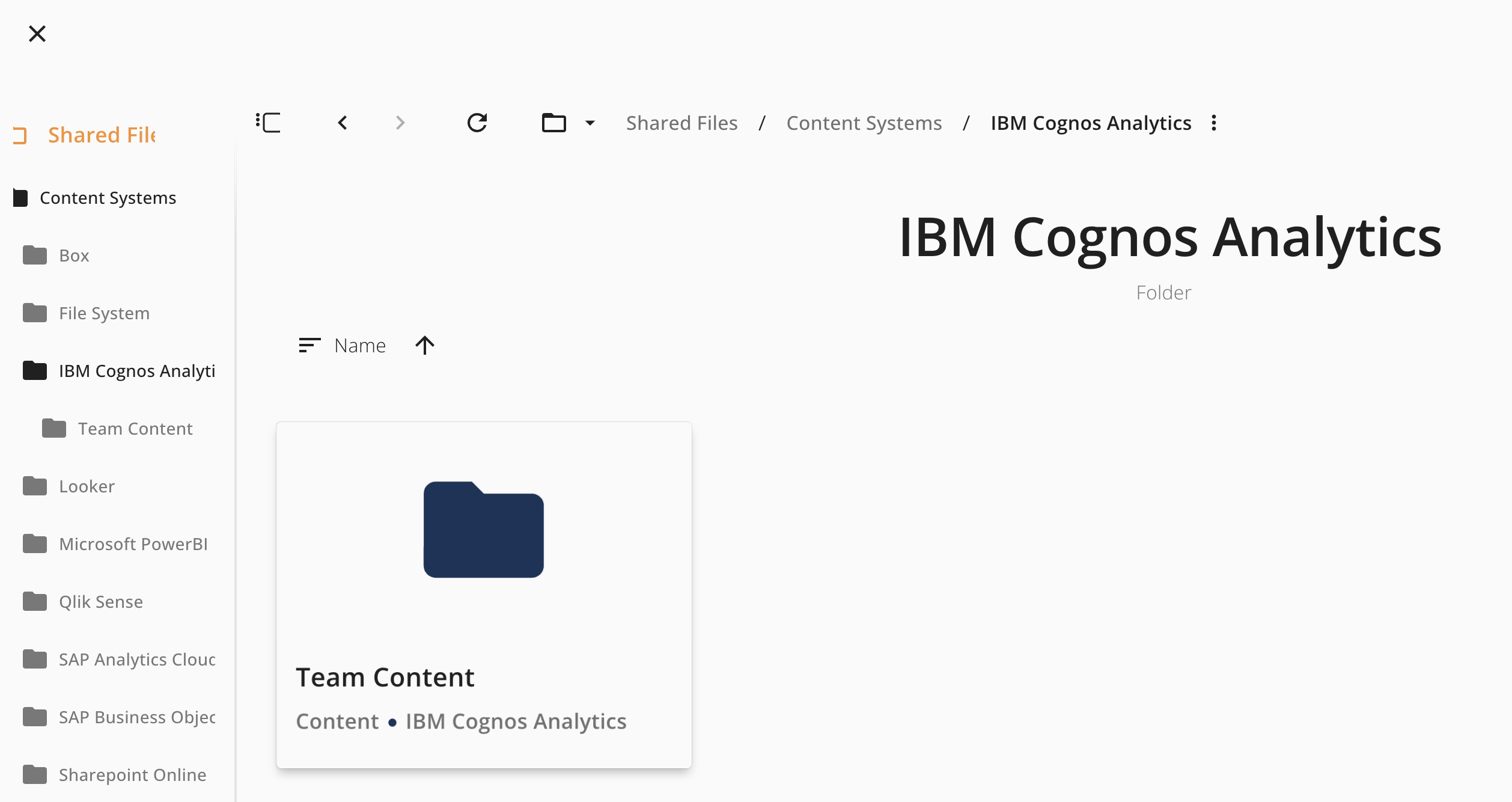Open the three-dot more options menu

click(1214, 123)
